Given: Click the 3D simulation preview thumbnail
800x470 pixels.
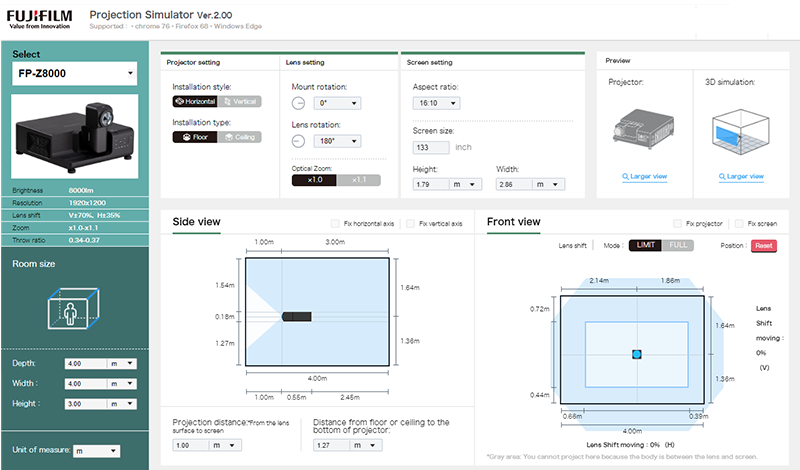Looking at the screenshot, I should [741, 129].
